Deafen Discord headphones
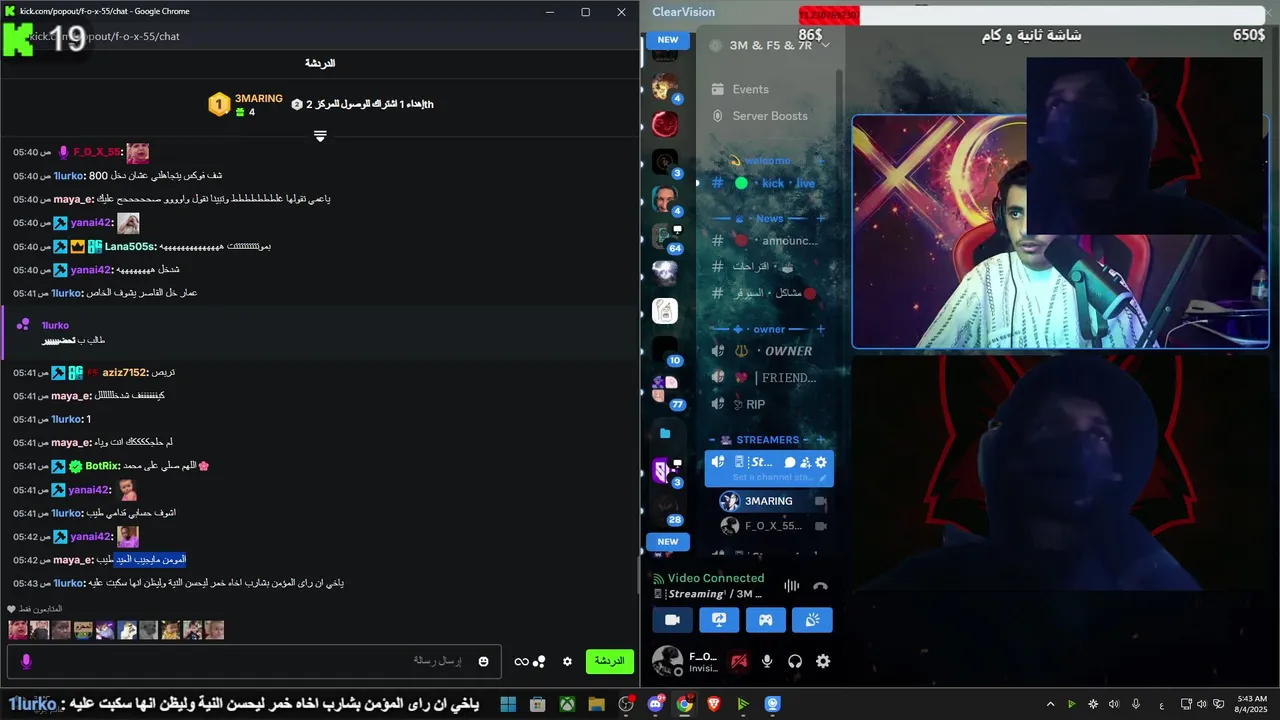Viewport: 1280px width, 720px height. tap(795, 661)
